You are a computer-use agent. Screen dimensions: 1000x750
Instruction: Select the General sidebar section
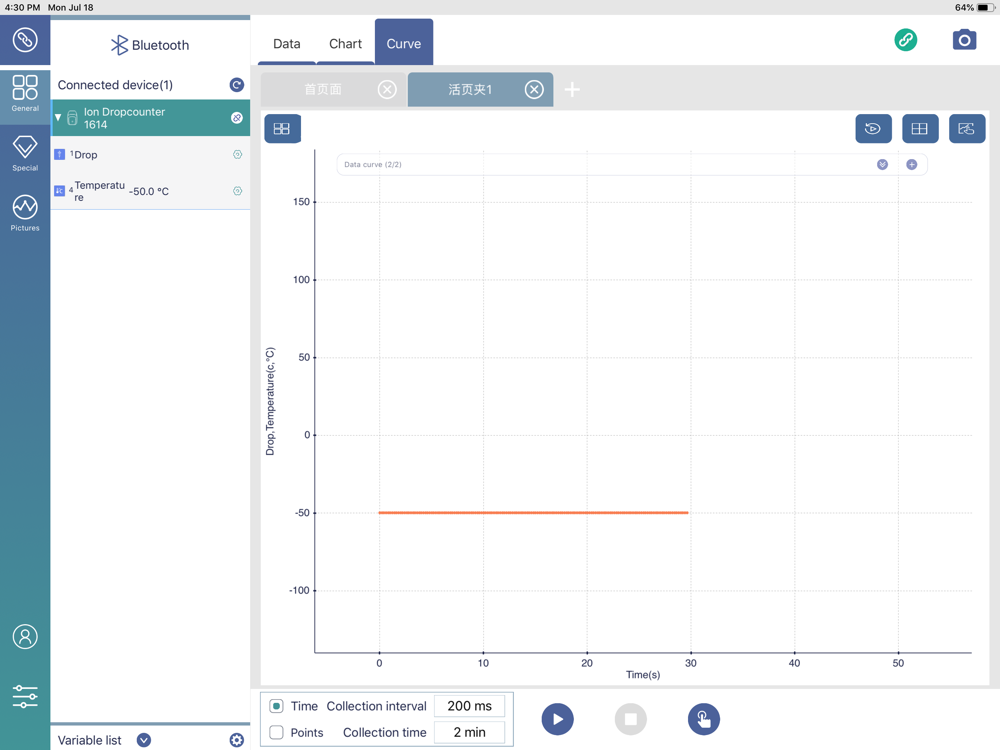pos(25,93)
